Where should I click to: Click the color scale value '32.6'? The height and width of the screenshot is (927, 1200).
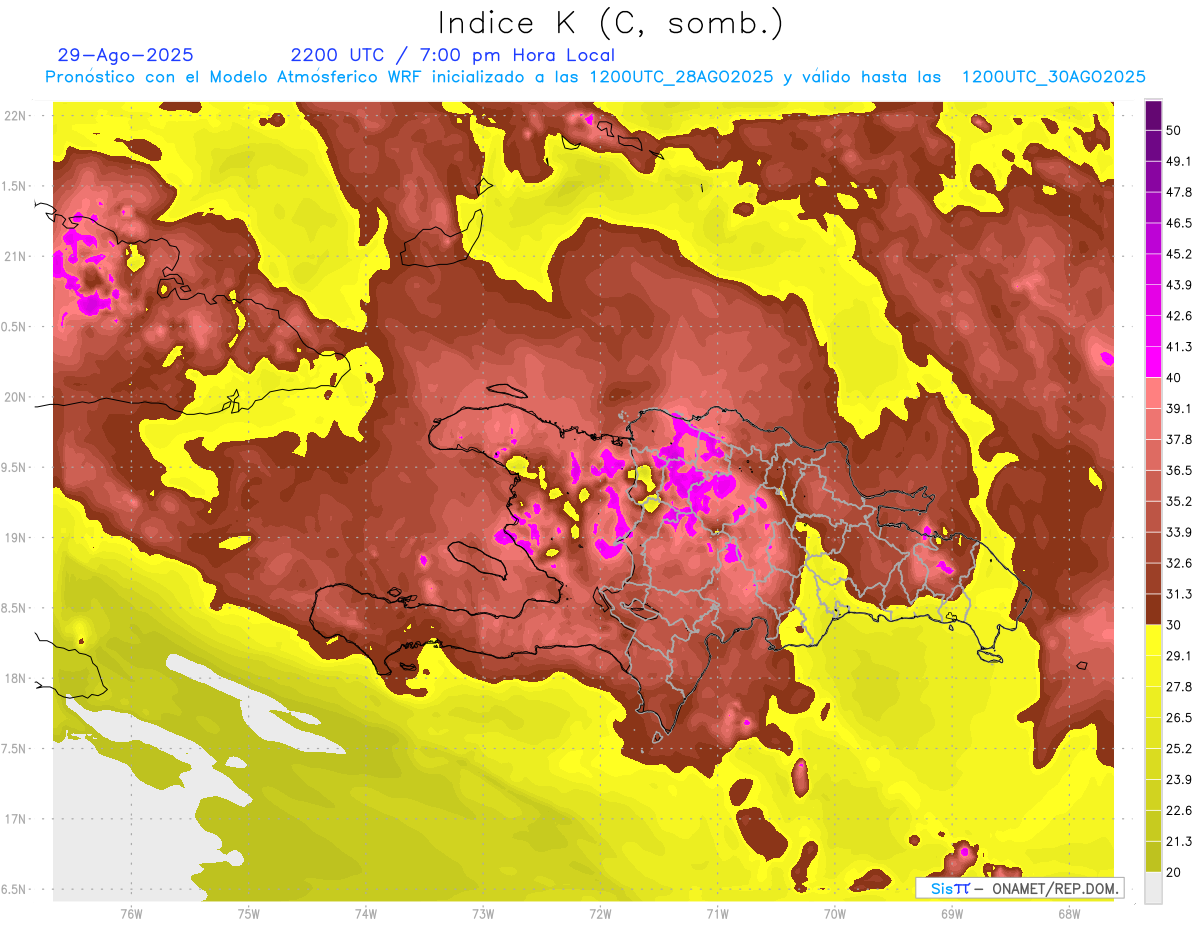[1179, 563]
